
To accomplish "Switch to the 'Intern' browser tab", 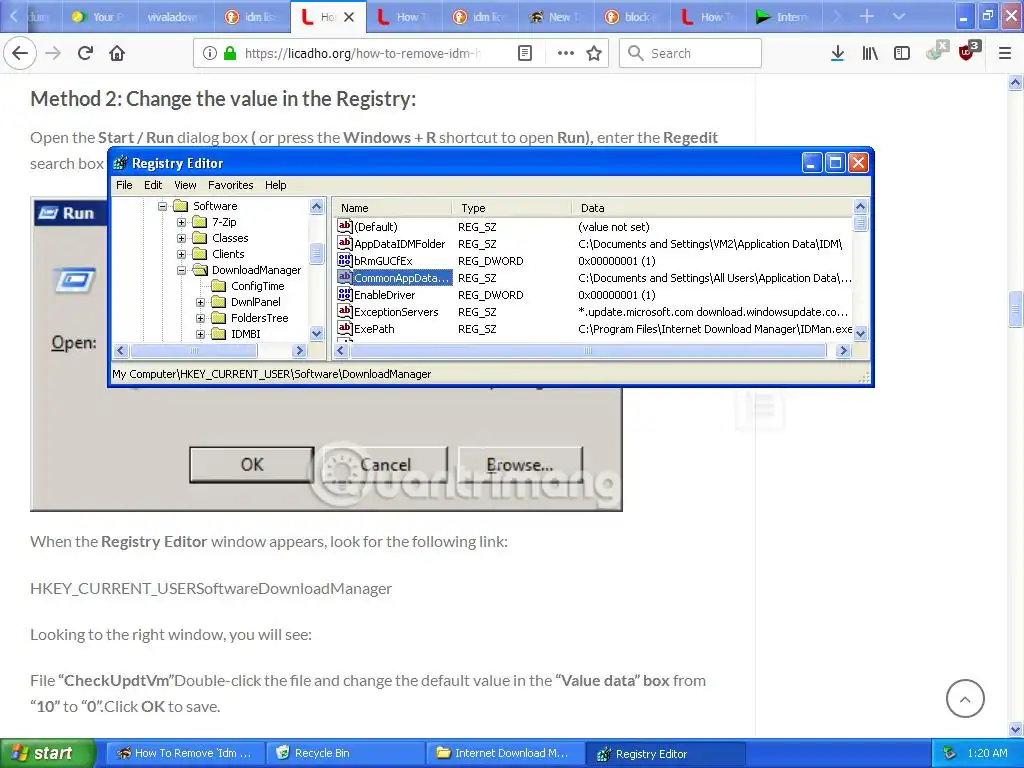I will (782, 17).
